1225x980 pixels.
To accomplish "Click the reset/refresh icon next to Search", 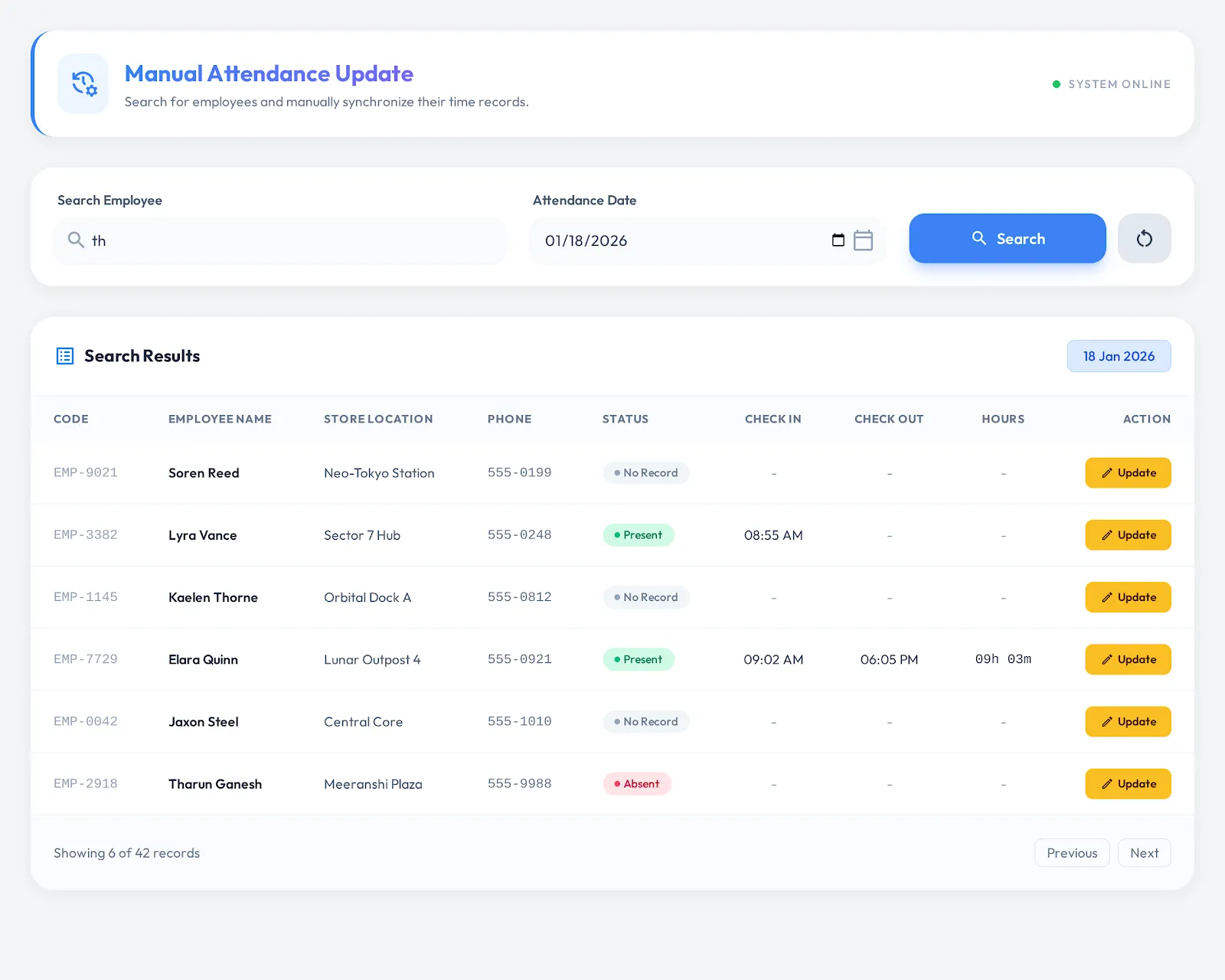I will pos(1144,238).
